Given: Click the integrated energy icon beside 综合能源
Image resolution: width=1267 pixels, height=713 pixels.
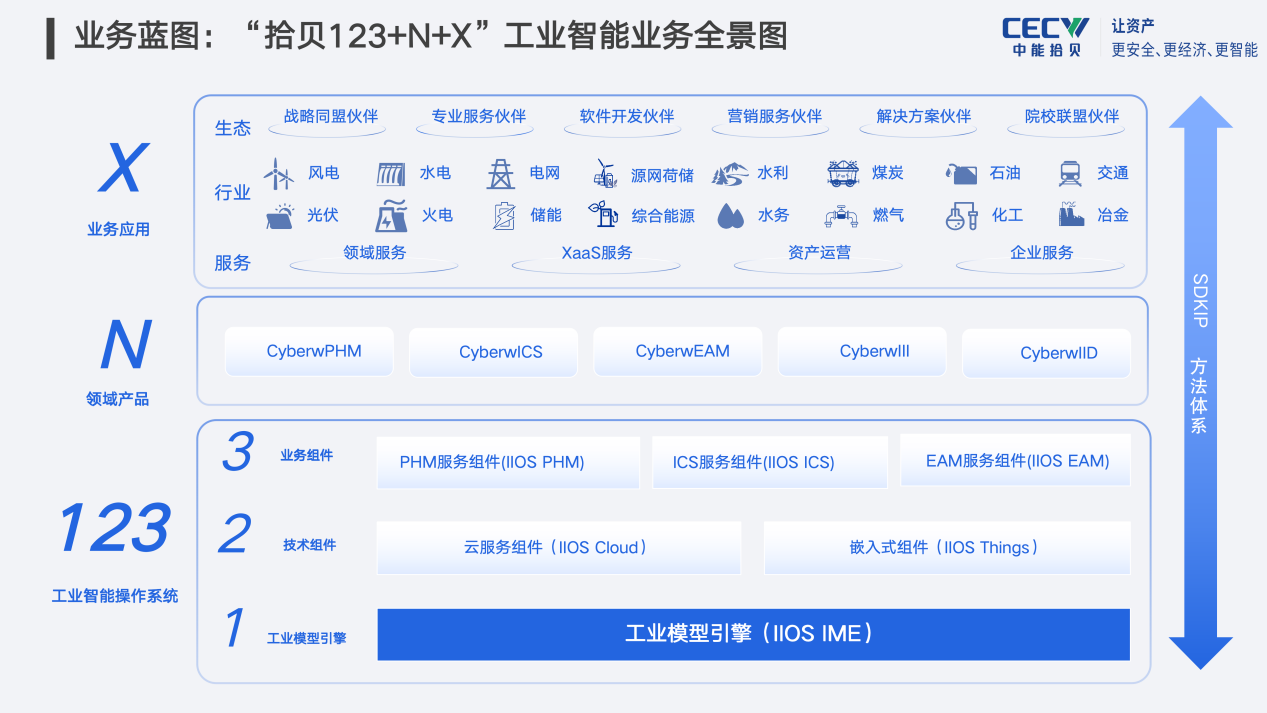Looking at the screenshot, I should (x=603, y=215).
